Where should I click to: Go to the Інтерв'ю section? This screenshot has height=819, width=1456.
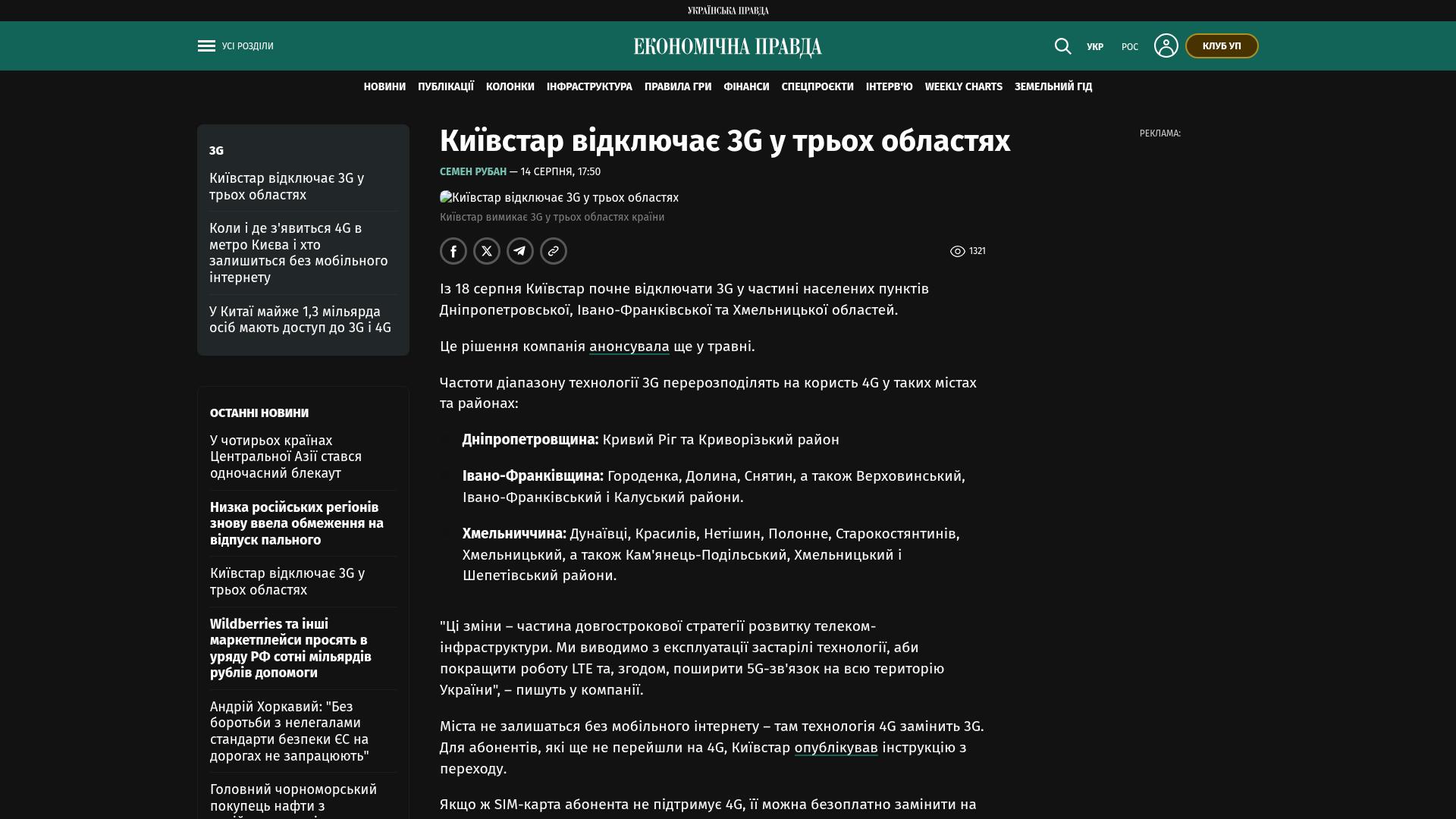tap(890, 87)
